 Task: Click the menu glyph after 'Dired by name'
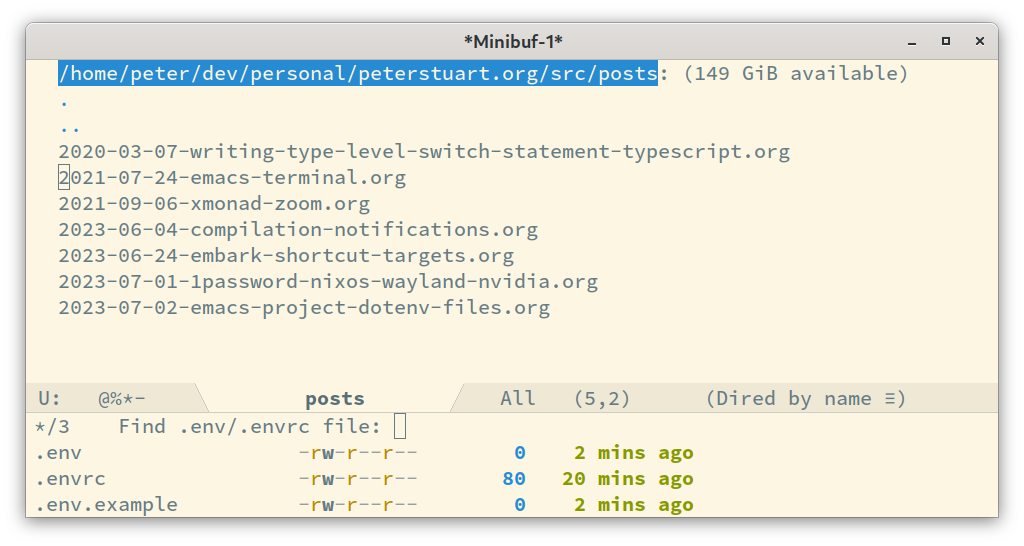click(890, 398)
